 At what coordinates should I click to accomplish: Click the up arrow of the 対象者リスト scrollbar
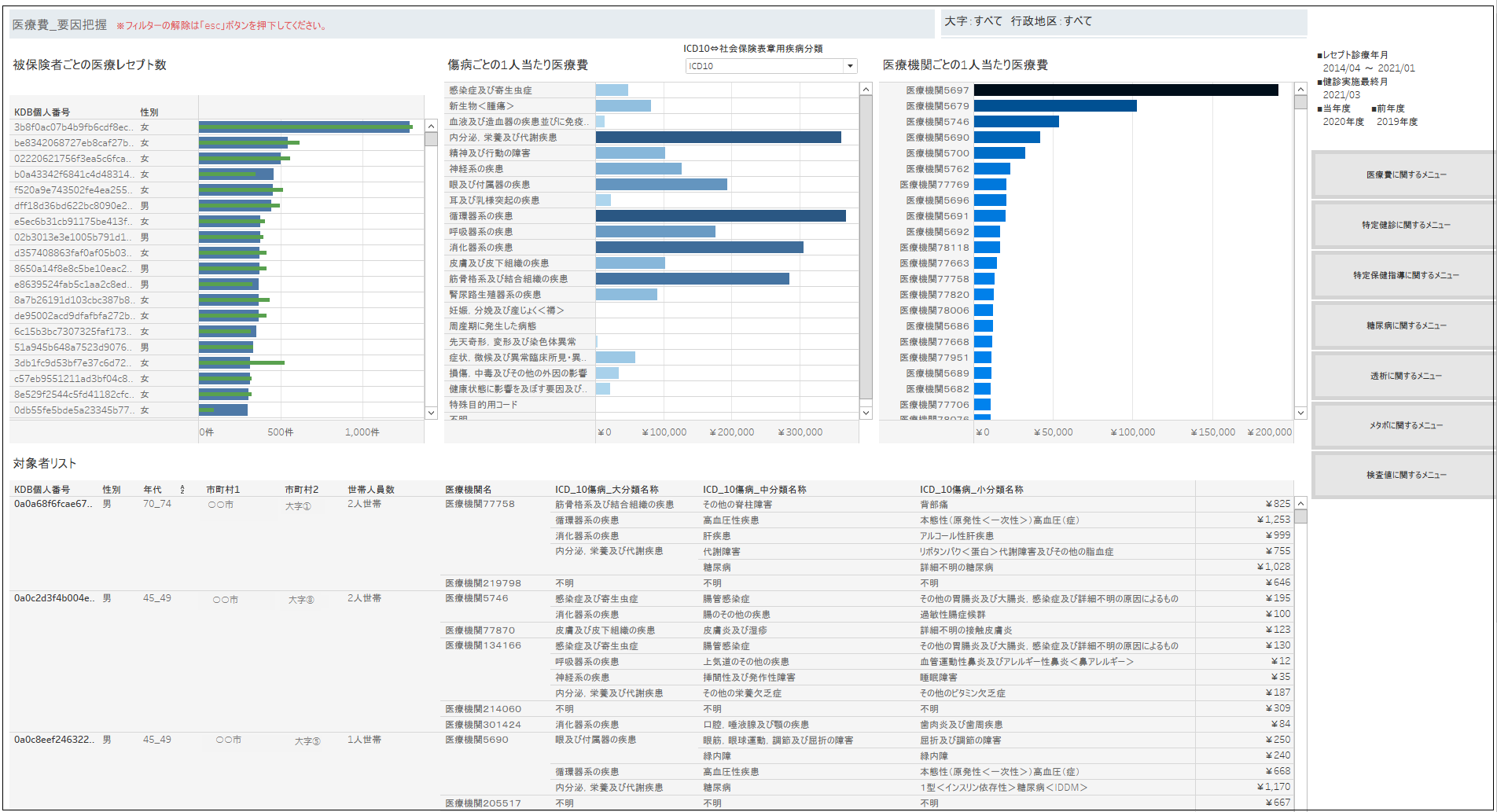point(1301,503)
